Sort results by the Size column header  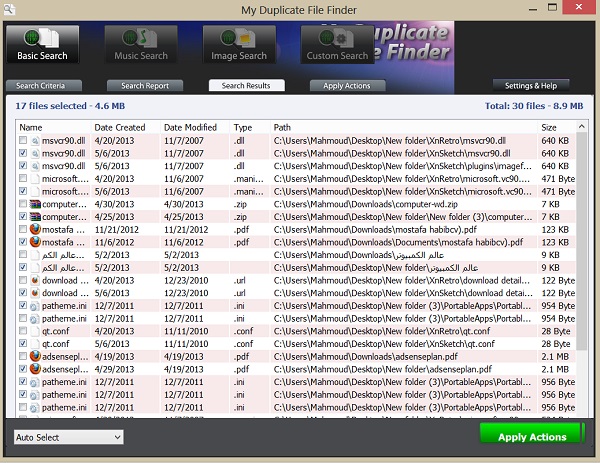tap(556, 127)
